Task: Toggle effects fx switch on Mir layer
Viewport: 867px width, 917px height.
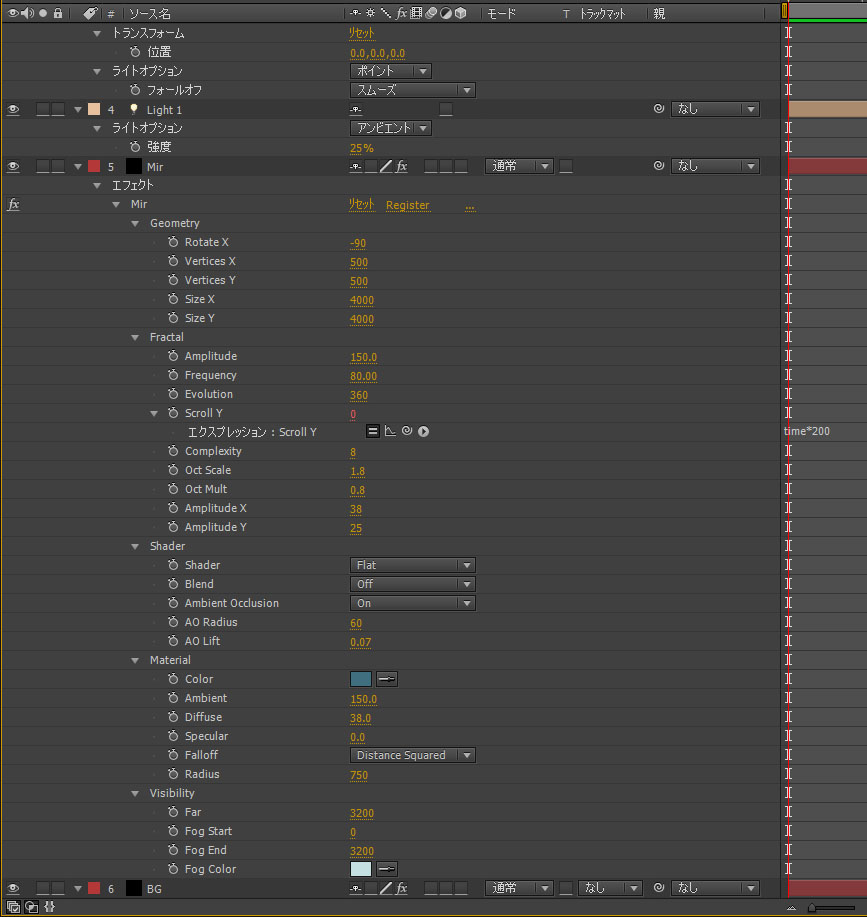Action: (402, 167)
